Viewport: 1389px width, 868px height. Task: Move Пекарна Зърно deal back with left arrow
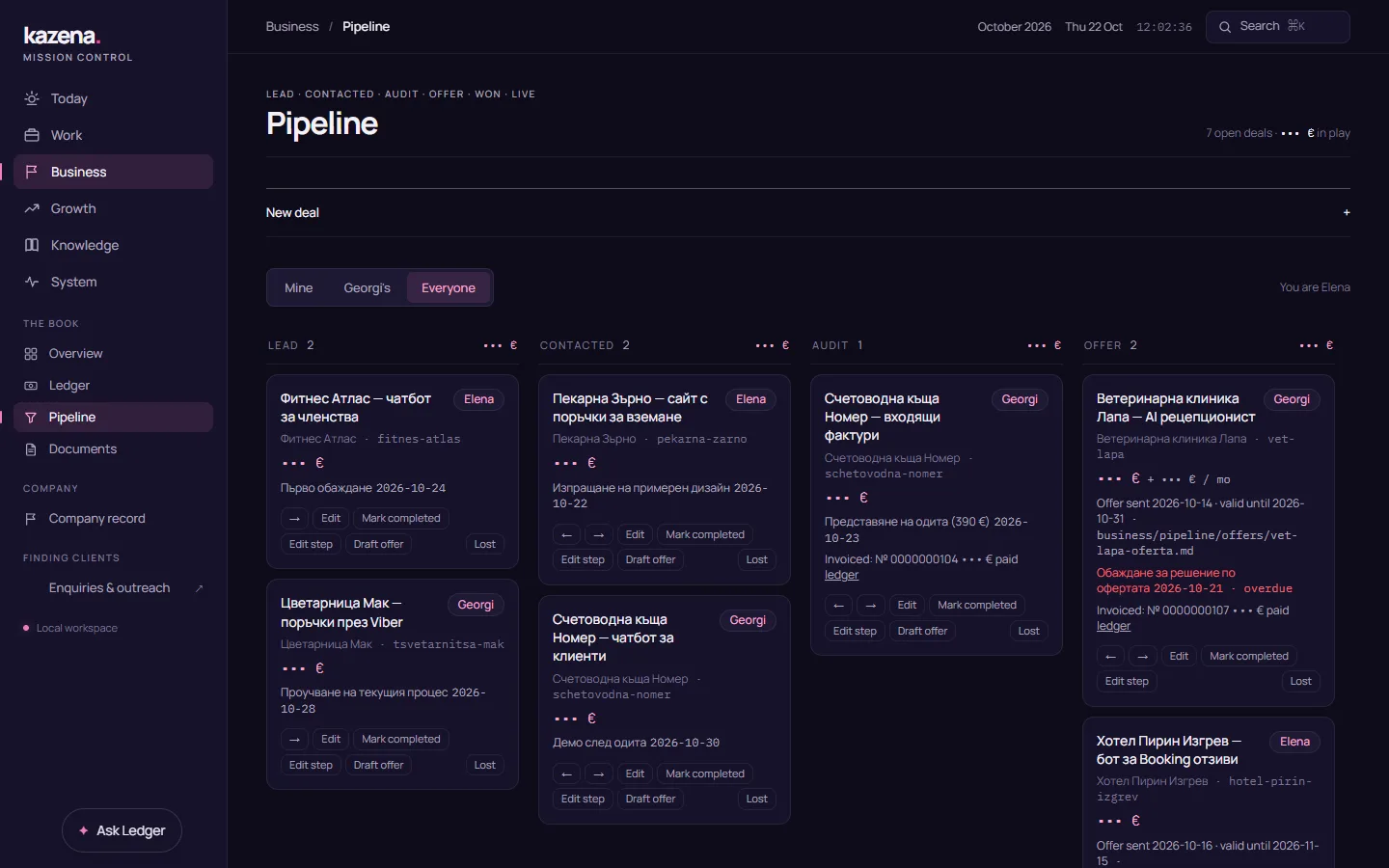[x=566, y=535]
